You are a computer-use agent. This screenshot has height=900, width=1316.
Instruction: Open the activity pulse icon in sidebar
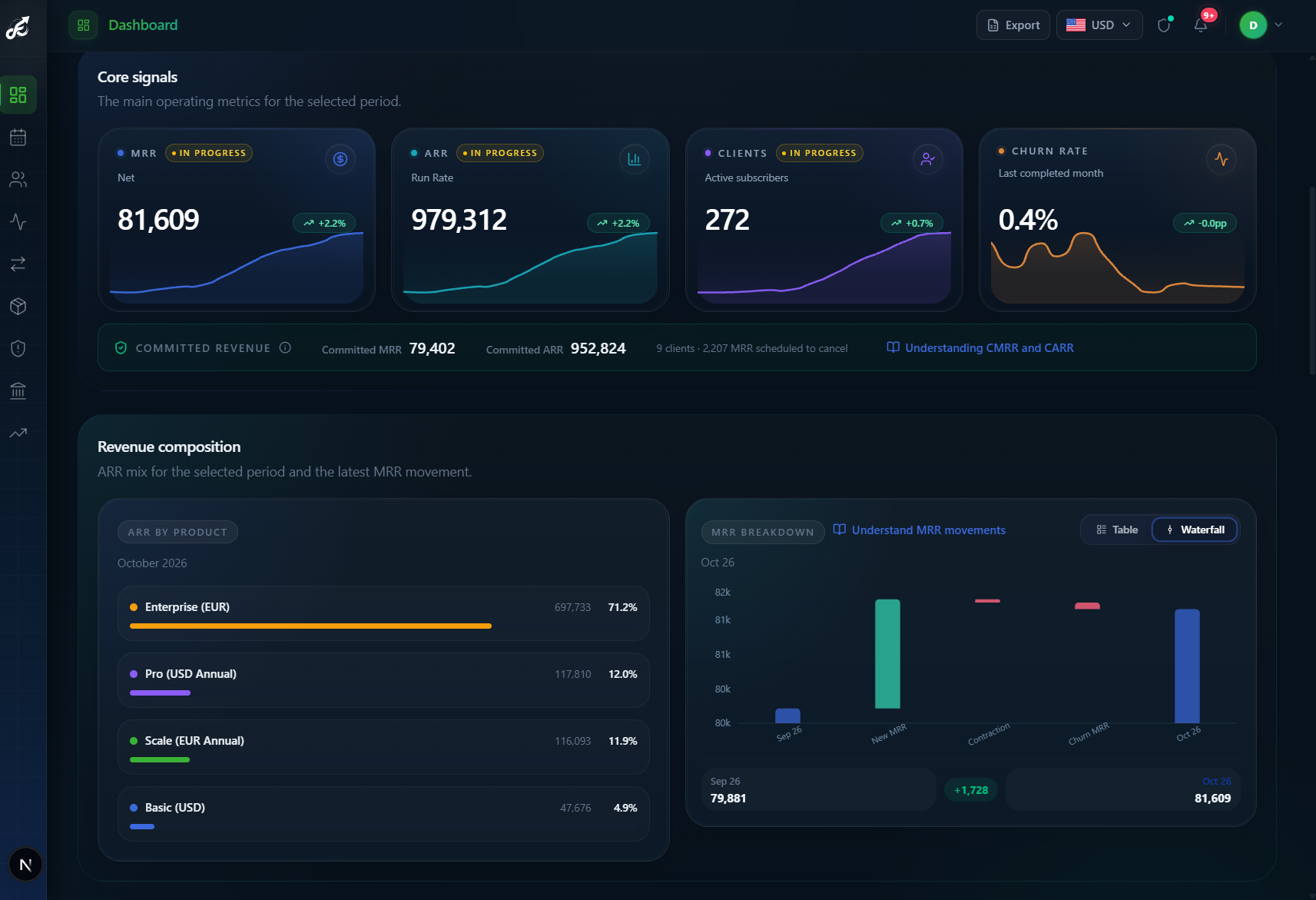pyautogui.click(x=18, y=222)
